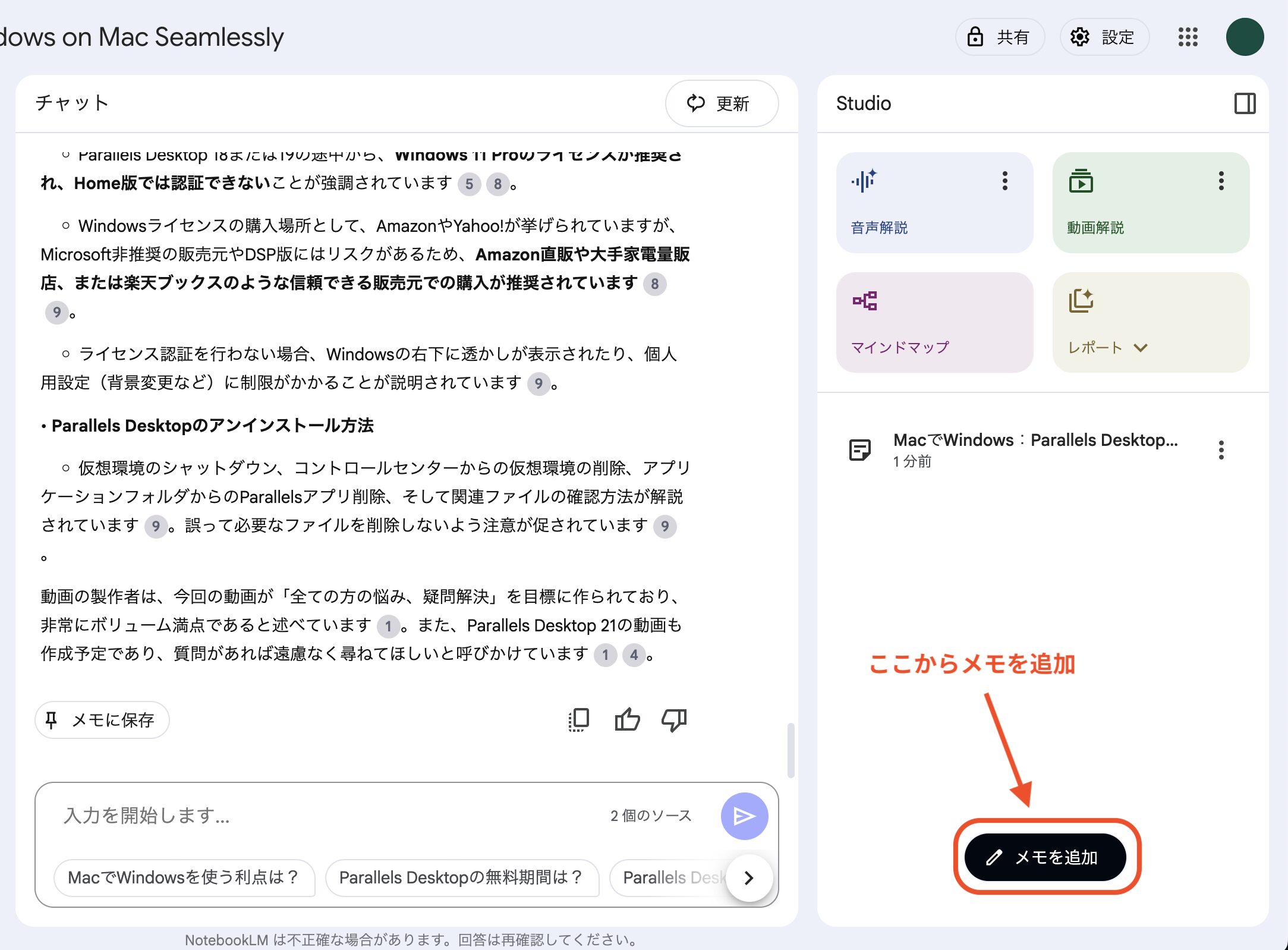Click the 動画解説 video icon
The width and height of the screenshot is (1288, 950).
pos(1081,181)
